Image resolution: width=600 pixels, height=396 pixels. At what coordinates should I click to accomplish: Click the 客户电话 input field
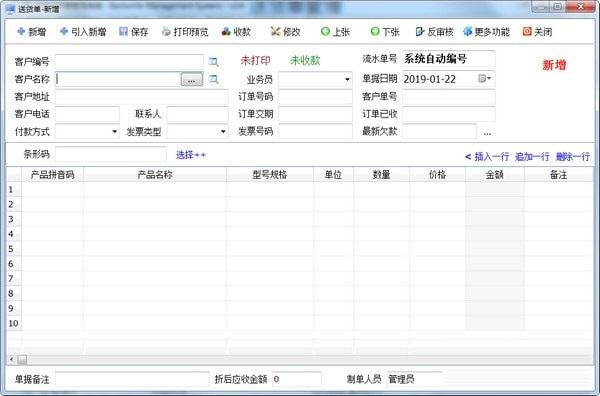point(87,114)
